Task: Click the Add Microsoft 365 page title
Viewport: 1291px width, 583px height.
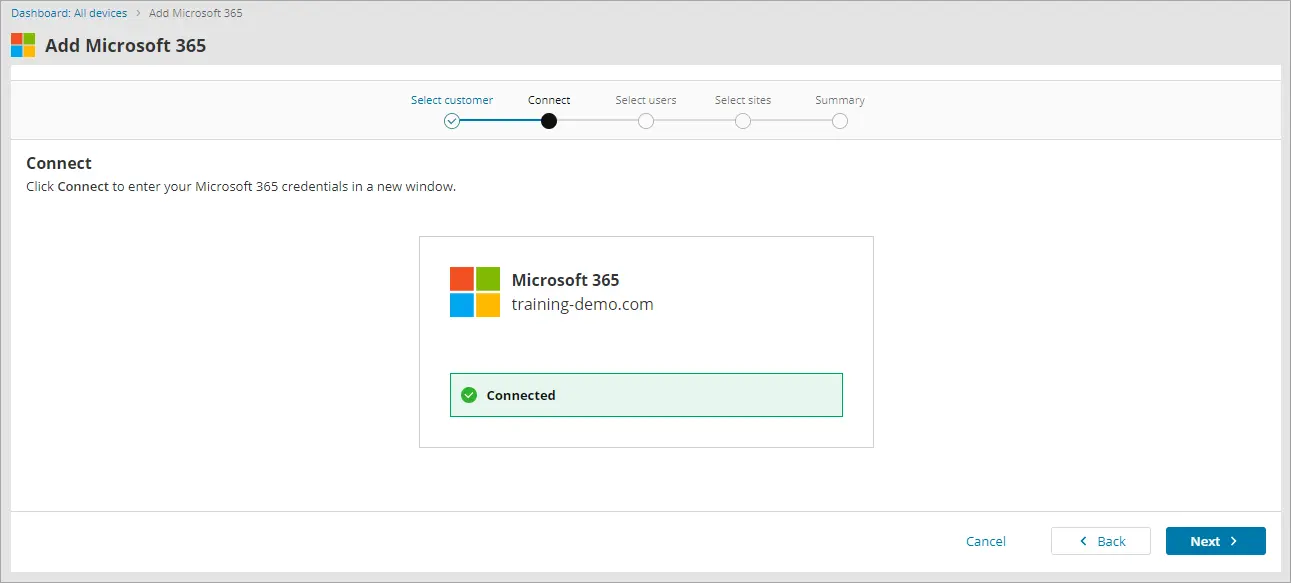Action: pyautogui.click(x=126, y=46)
